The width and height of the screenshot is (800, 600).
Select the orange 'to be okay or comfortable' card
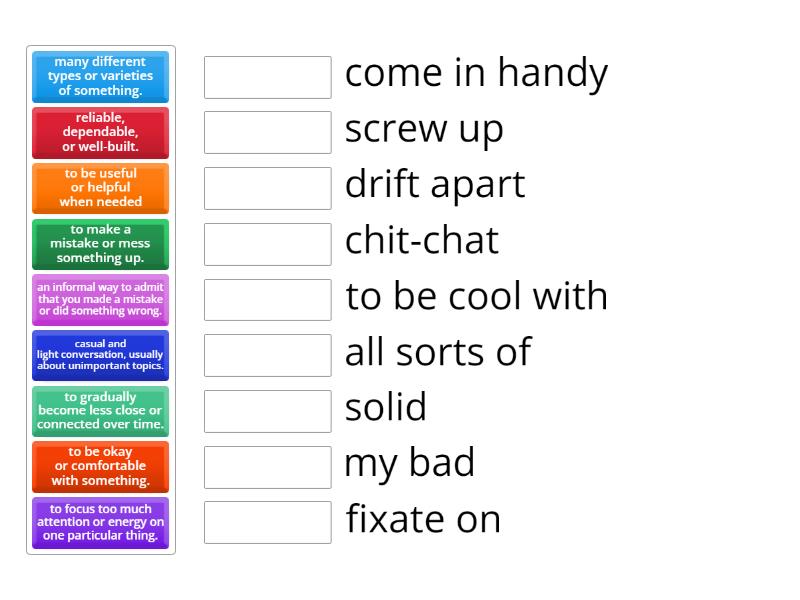click(100, 466)
